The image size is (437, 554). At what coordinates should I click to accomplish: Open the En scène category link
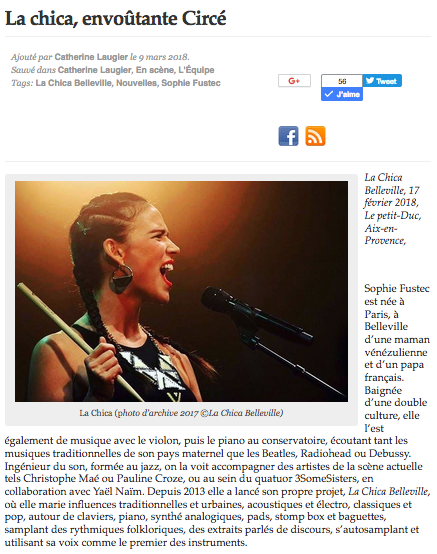(x=155, y=70)
